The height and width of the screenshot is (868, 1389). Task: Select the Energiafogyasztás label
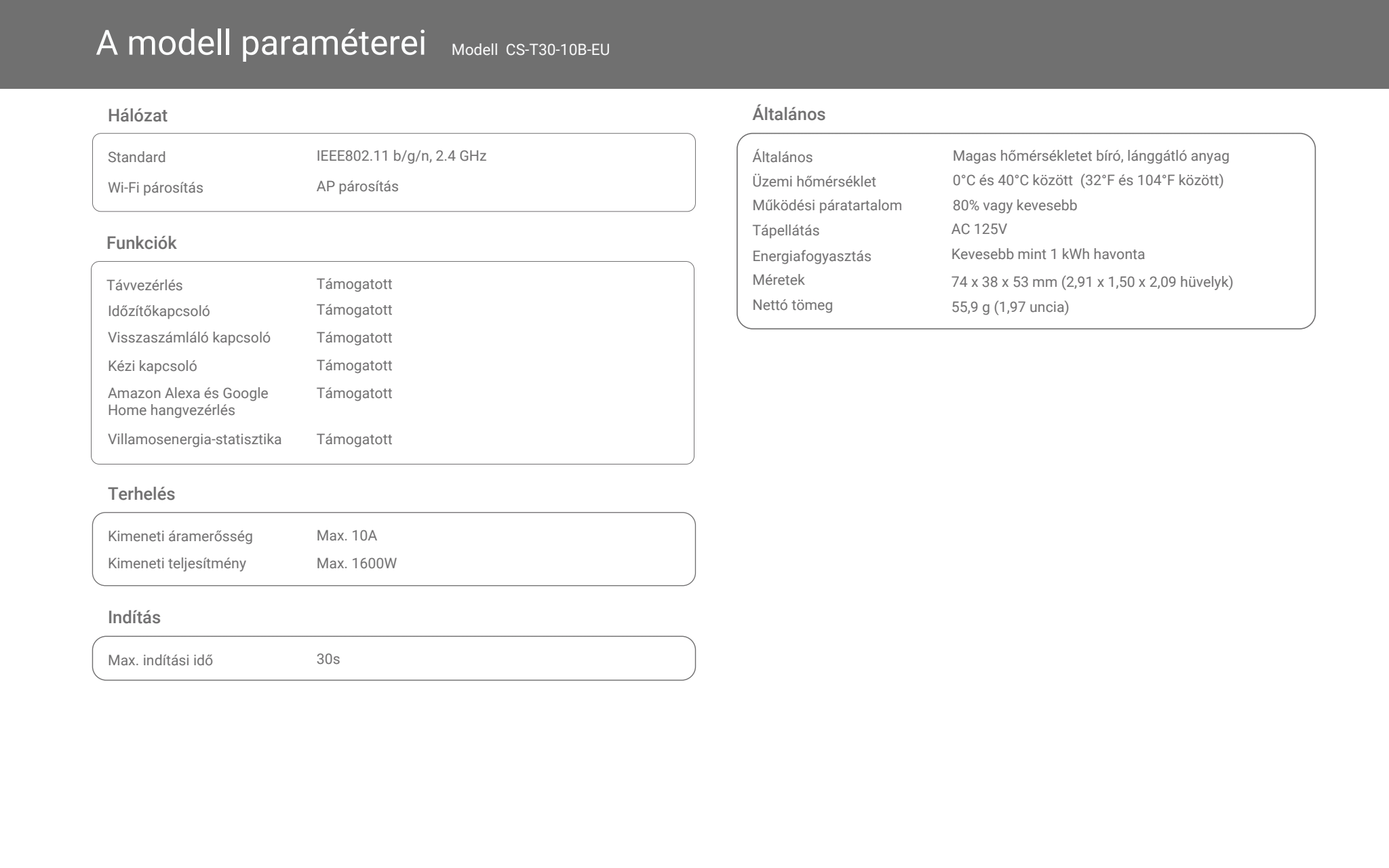[811, 256]
